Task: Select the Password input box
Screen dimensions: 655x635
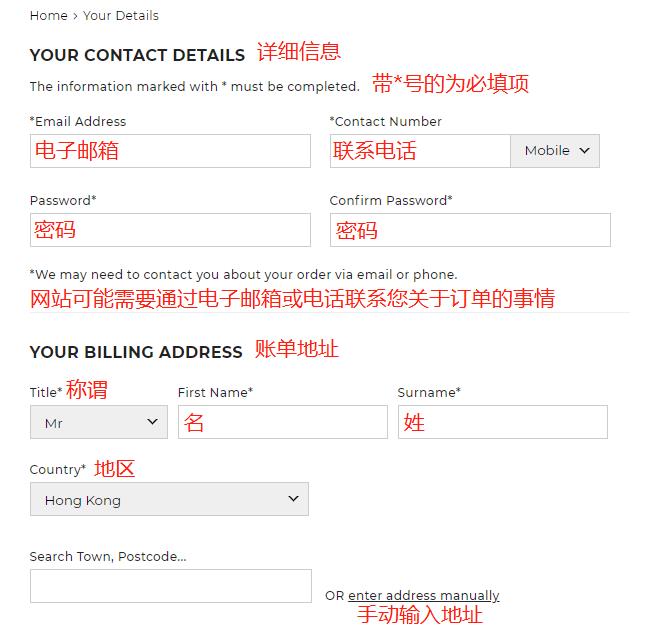Action: click(170, 230)
